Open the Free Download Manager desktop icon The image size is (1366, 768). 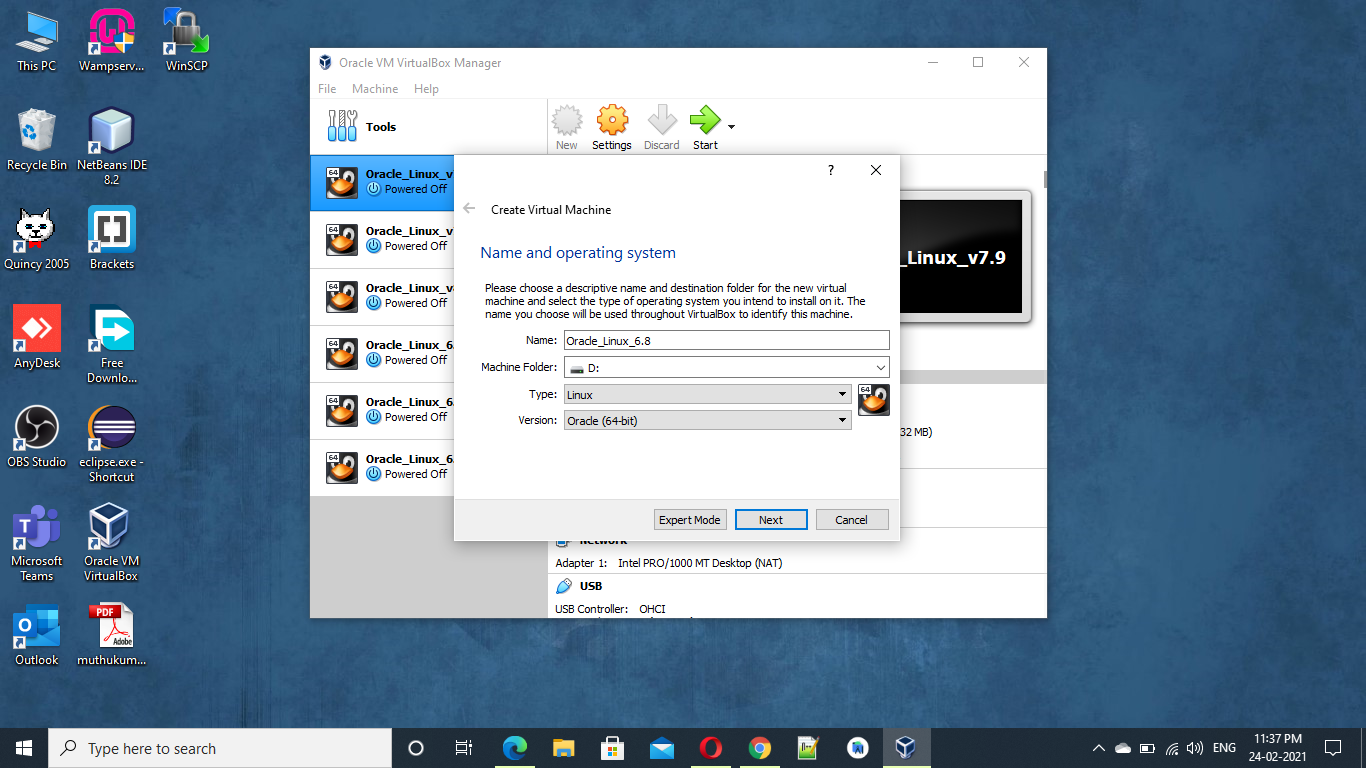(x=111, y=345)
